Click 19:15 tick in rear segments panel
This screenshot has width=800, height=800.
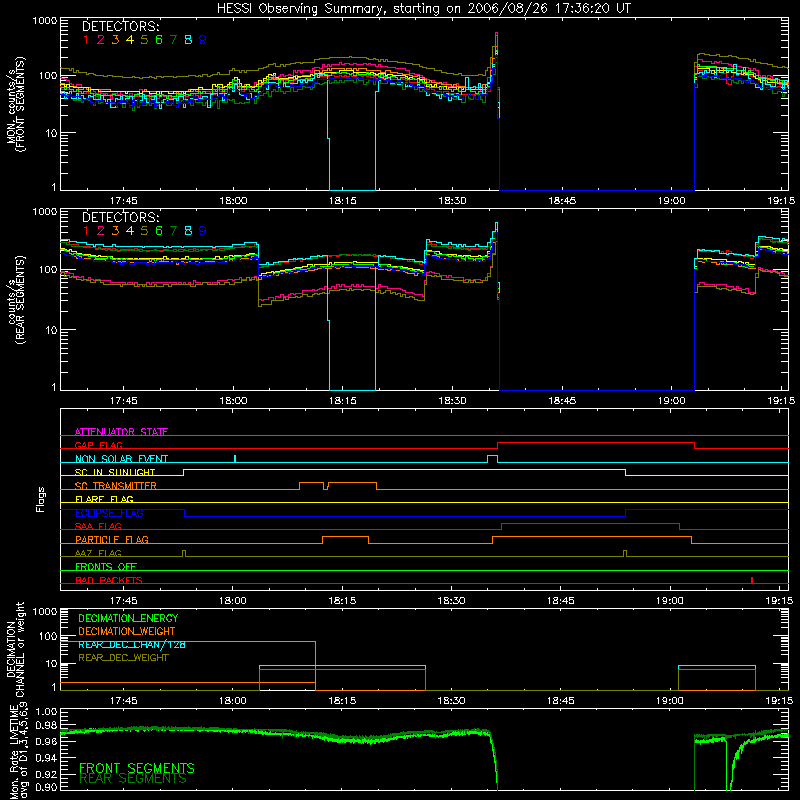click(x=781, y=401)
